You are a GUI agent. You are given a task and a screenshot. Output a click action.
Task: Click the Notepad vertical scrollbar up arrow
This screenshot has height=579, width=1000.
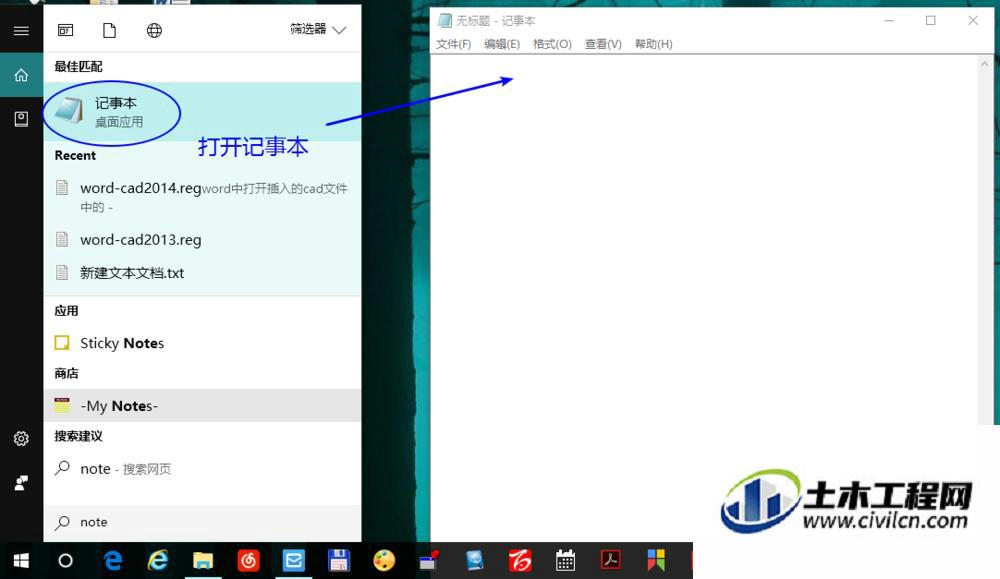[x=985, y=64]
